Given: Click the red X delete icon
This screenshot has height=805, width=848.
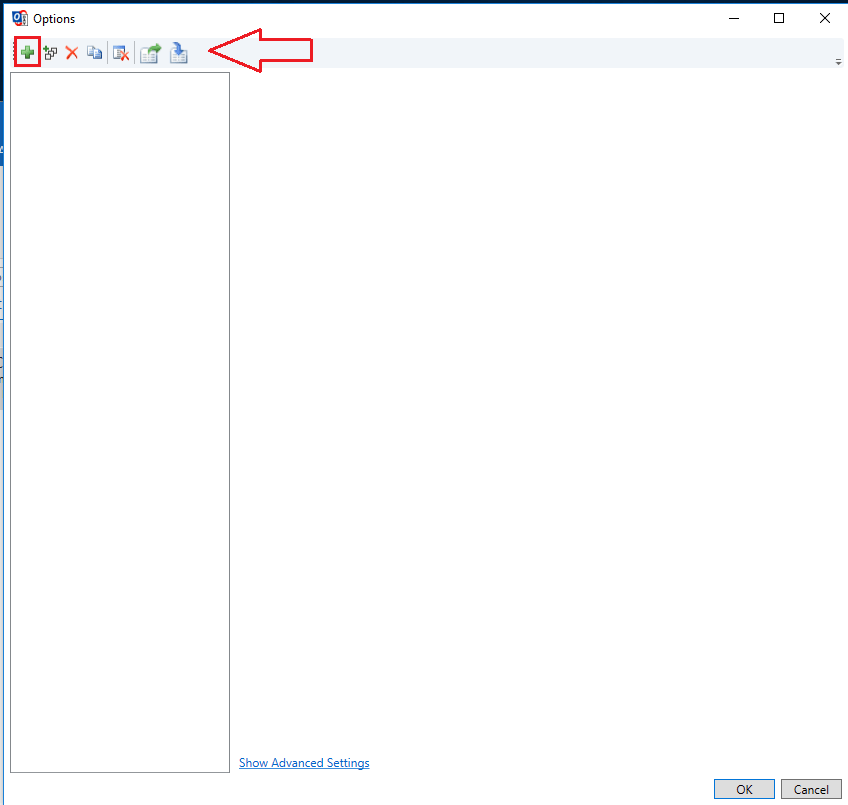Looking at the screenshot, I should point(72,52).
